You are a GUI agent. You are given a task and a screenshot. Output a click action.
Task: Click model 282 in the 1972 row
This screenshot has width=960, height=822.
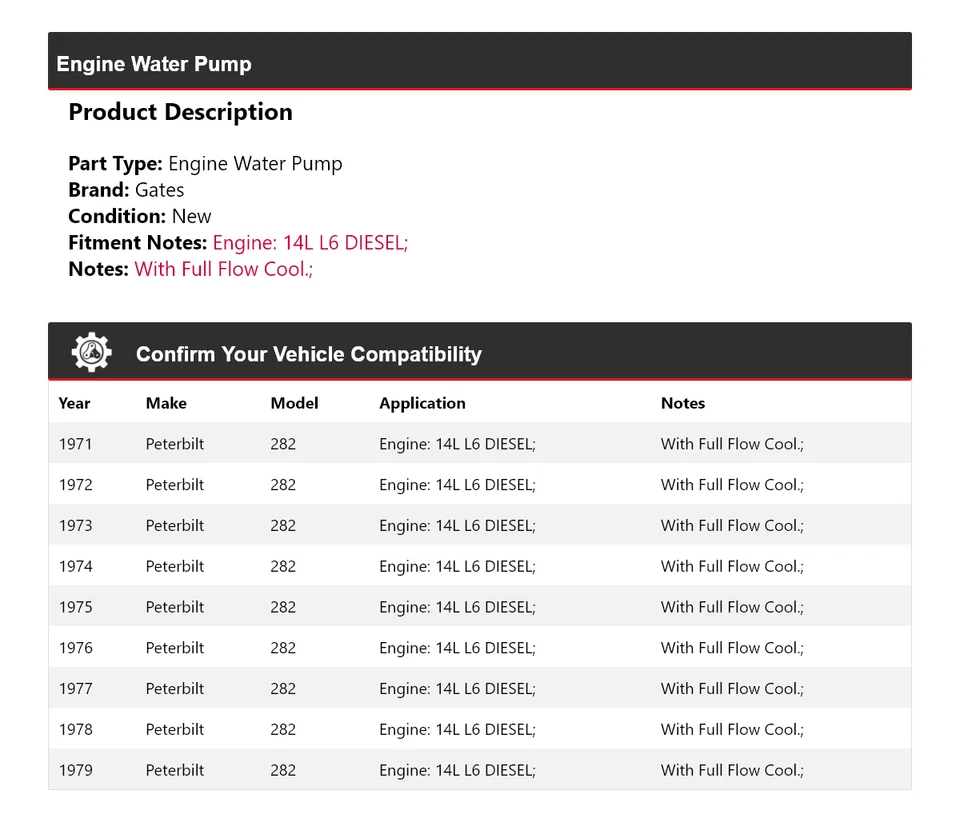[283, 485]
